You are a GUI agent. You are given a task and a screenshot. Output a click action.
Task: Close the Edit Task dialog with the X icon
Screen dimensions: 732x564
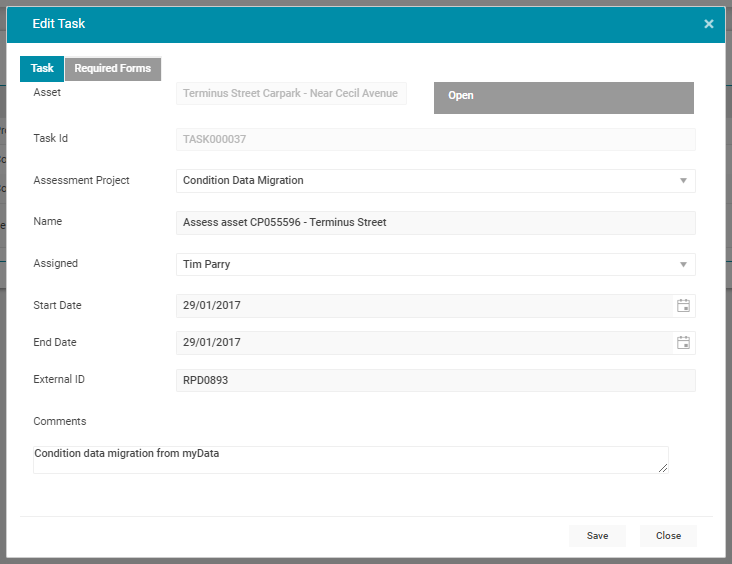[x=708, y=24]
